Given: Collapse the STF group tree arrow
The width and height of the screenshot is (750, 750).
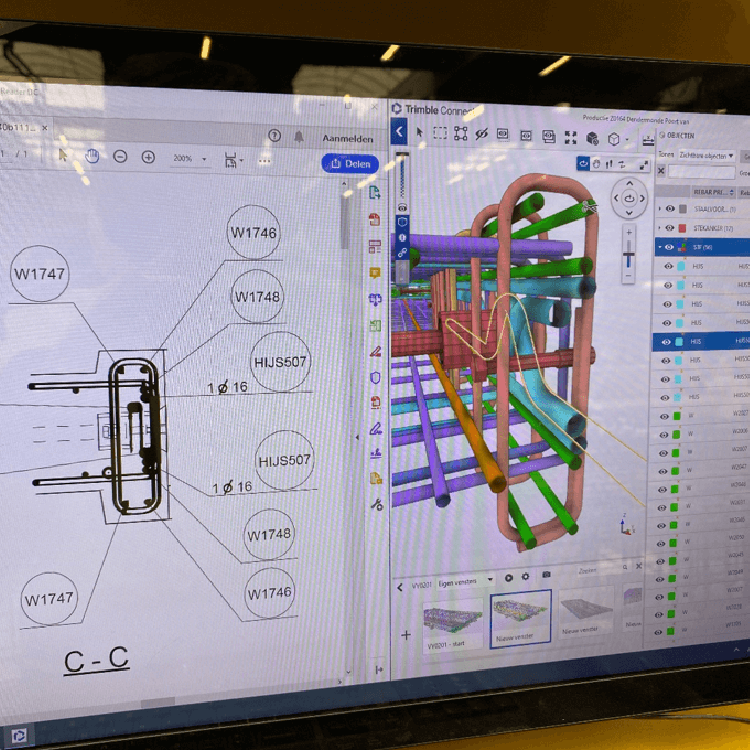Looking at the screenshot, I should click(660, 247).
